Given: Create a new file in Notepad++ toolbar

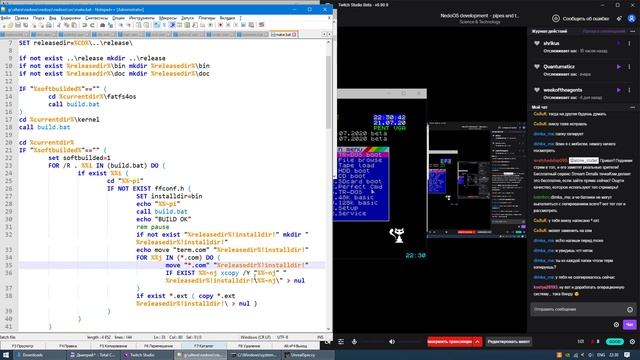Looking at the screenshot, I should [x=3, y=25].
